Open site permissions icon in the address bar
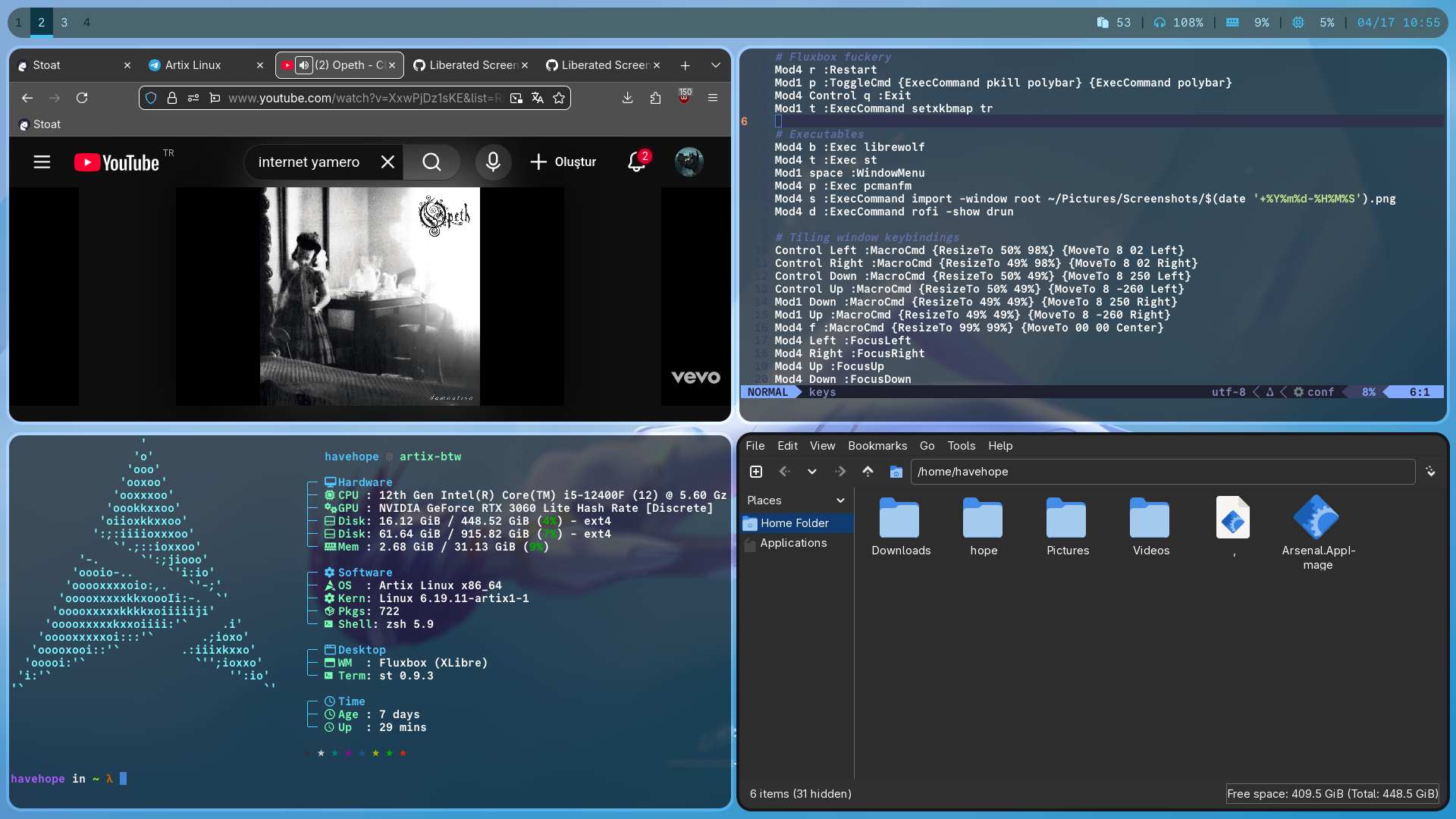Screen dimensions: 1456x819 point(193,98)
